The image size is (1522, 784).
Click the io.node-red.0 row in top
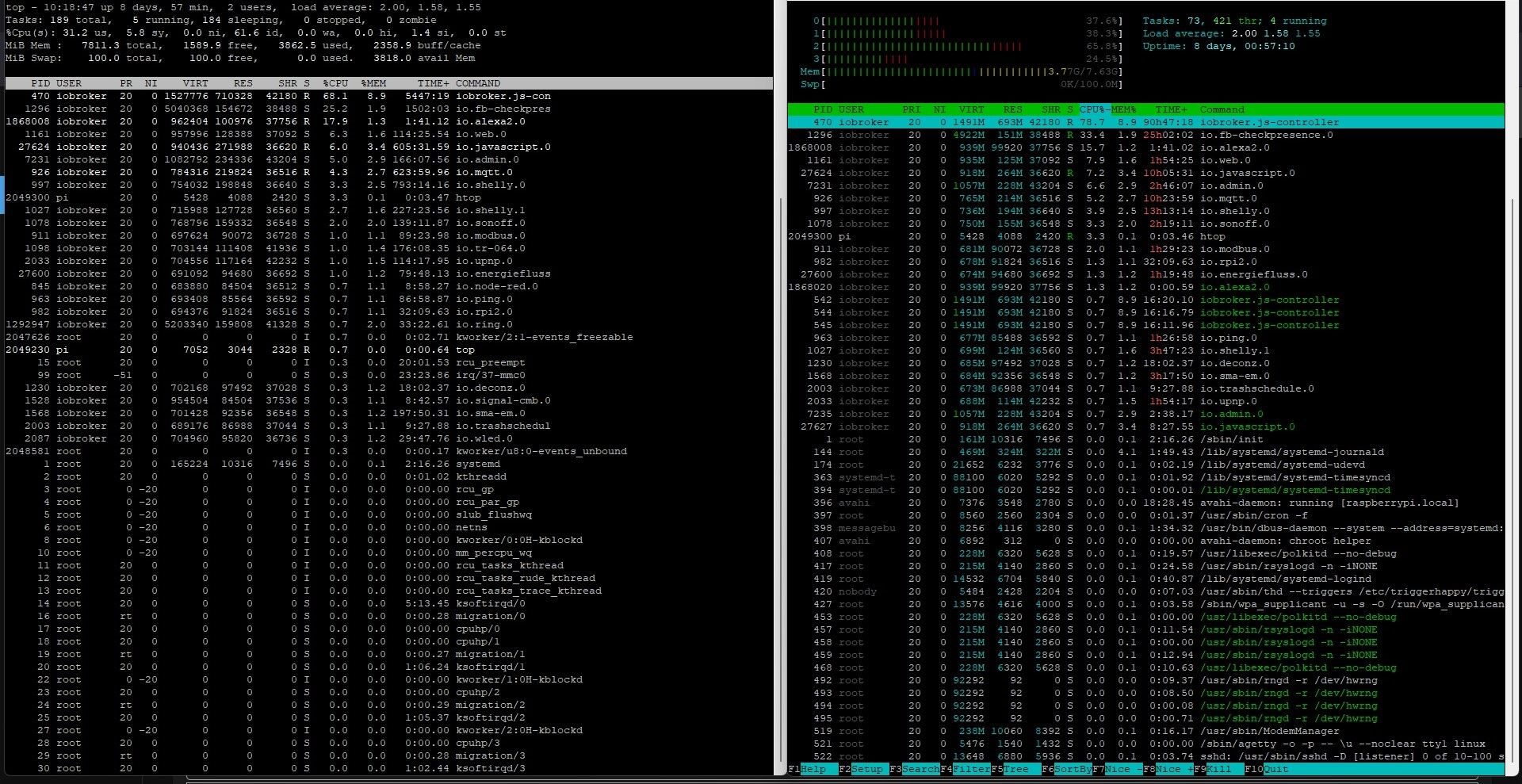pos(388,286)
